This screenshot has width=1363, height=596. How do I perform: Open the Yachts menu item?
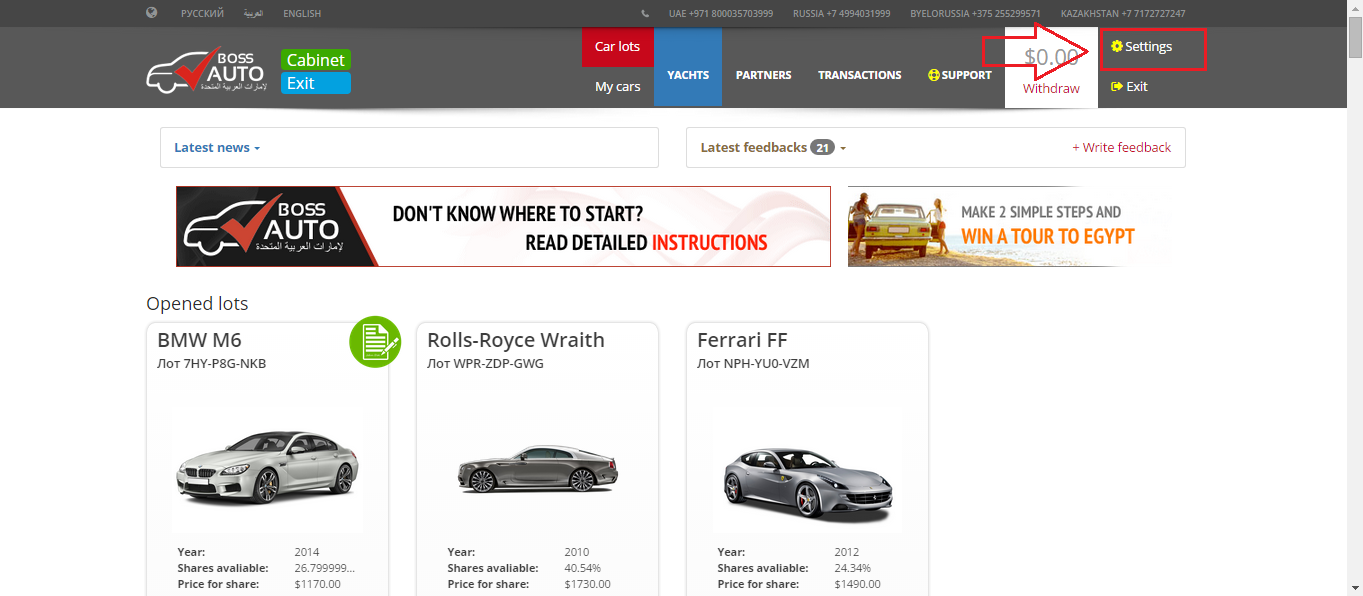tap(688, 67)
